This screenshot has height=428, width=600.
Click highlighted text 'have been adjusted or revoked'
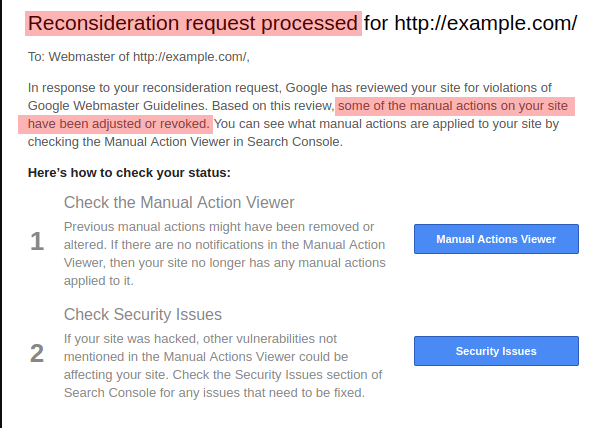(x=118, y=124)
